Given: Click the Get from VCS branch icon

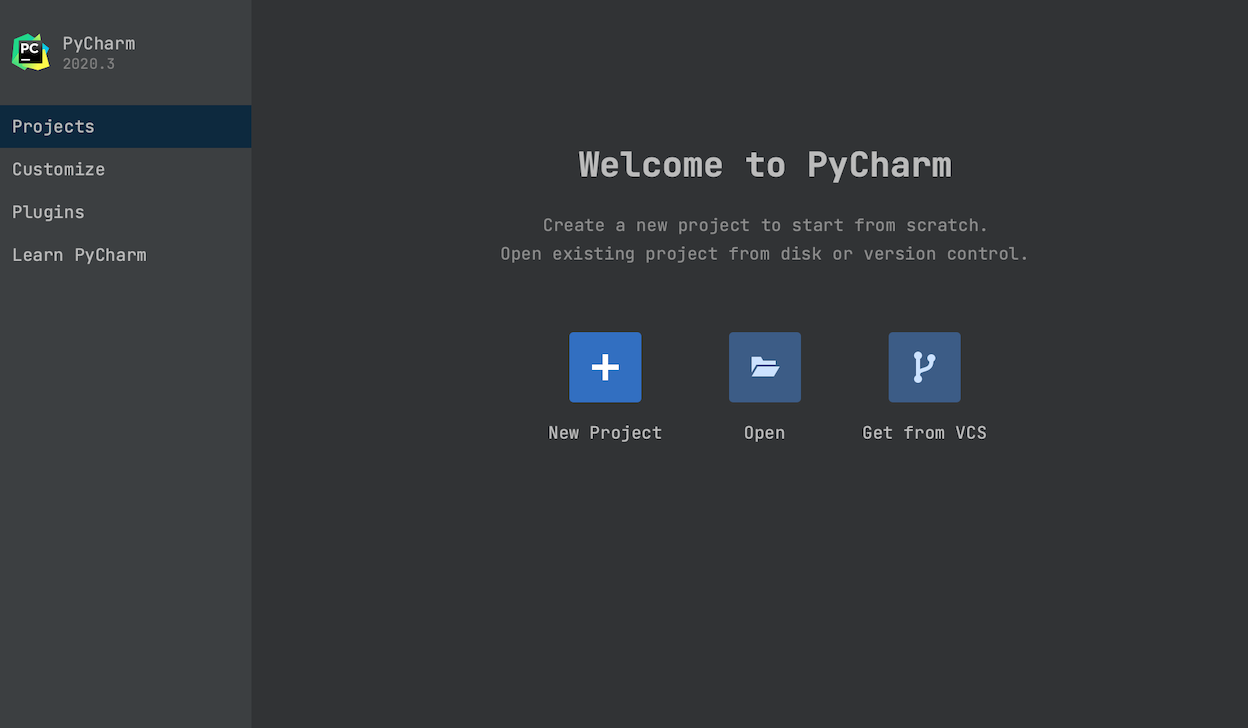Looking at the screenshot, I should [x=925, y=367].
